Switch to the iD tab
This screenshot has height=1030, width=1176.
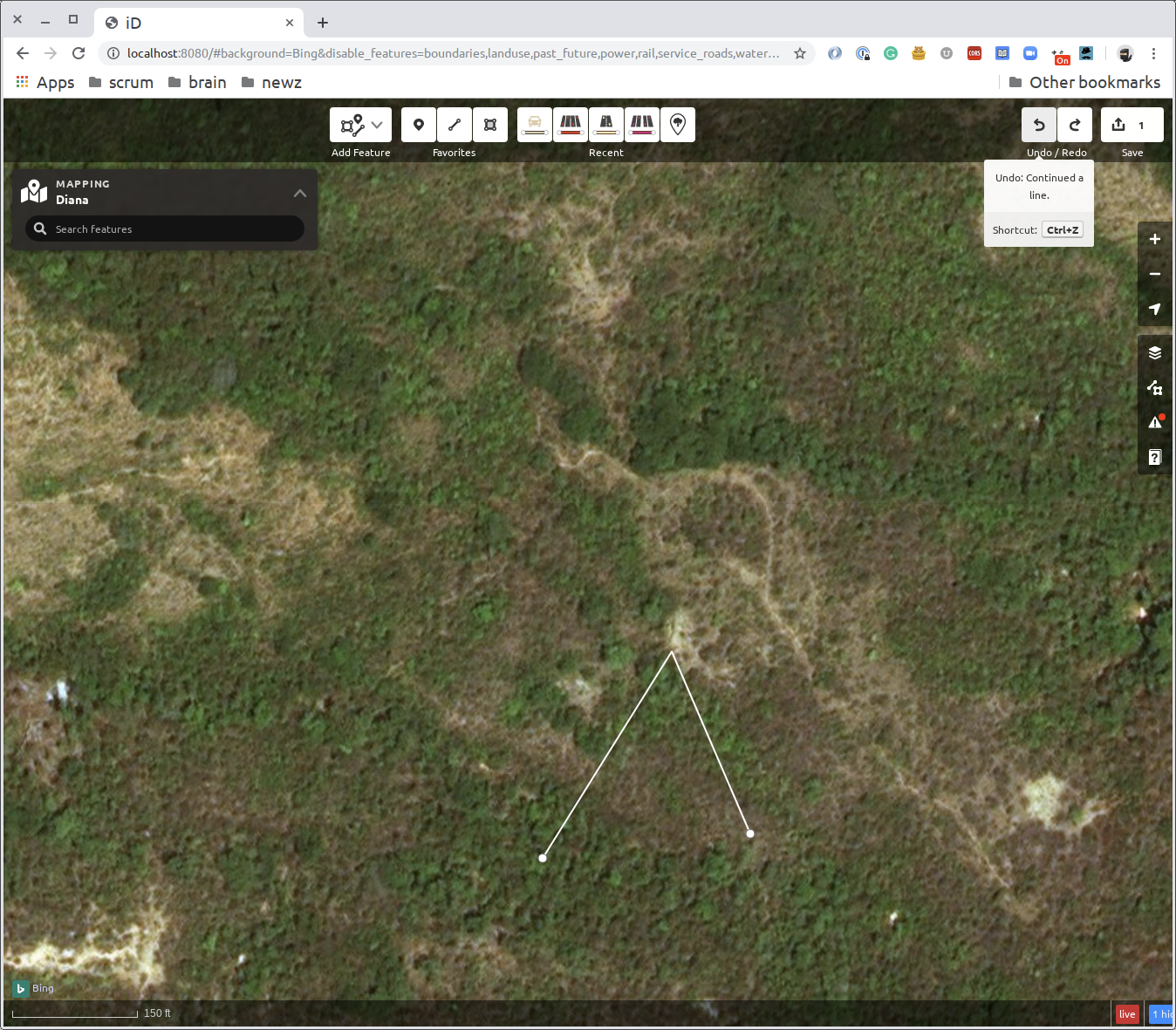pyautogui.click(x=199, y=23)
